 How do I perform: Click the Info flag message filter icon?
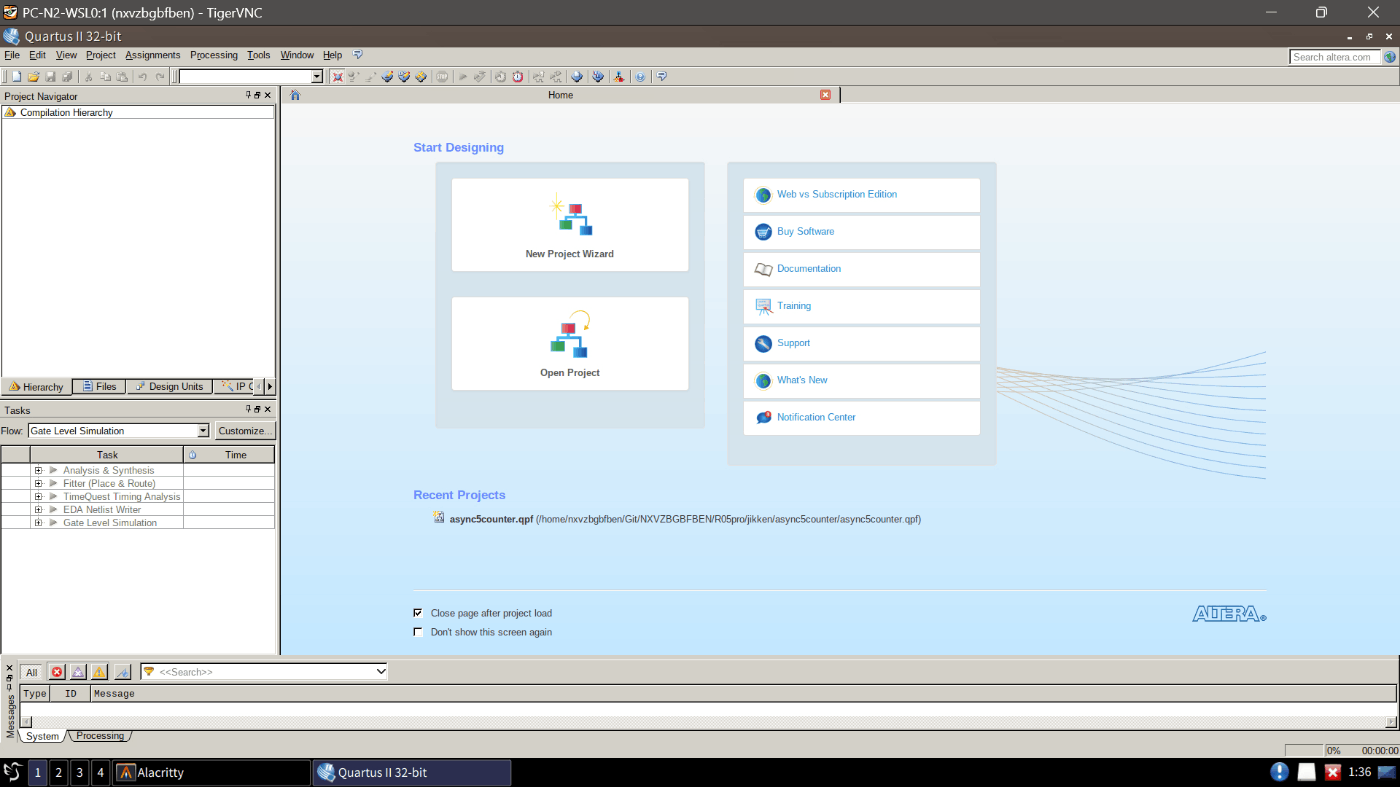(122, 672)
